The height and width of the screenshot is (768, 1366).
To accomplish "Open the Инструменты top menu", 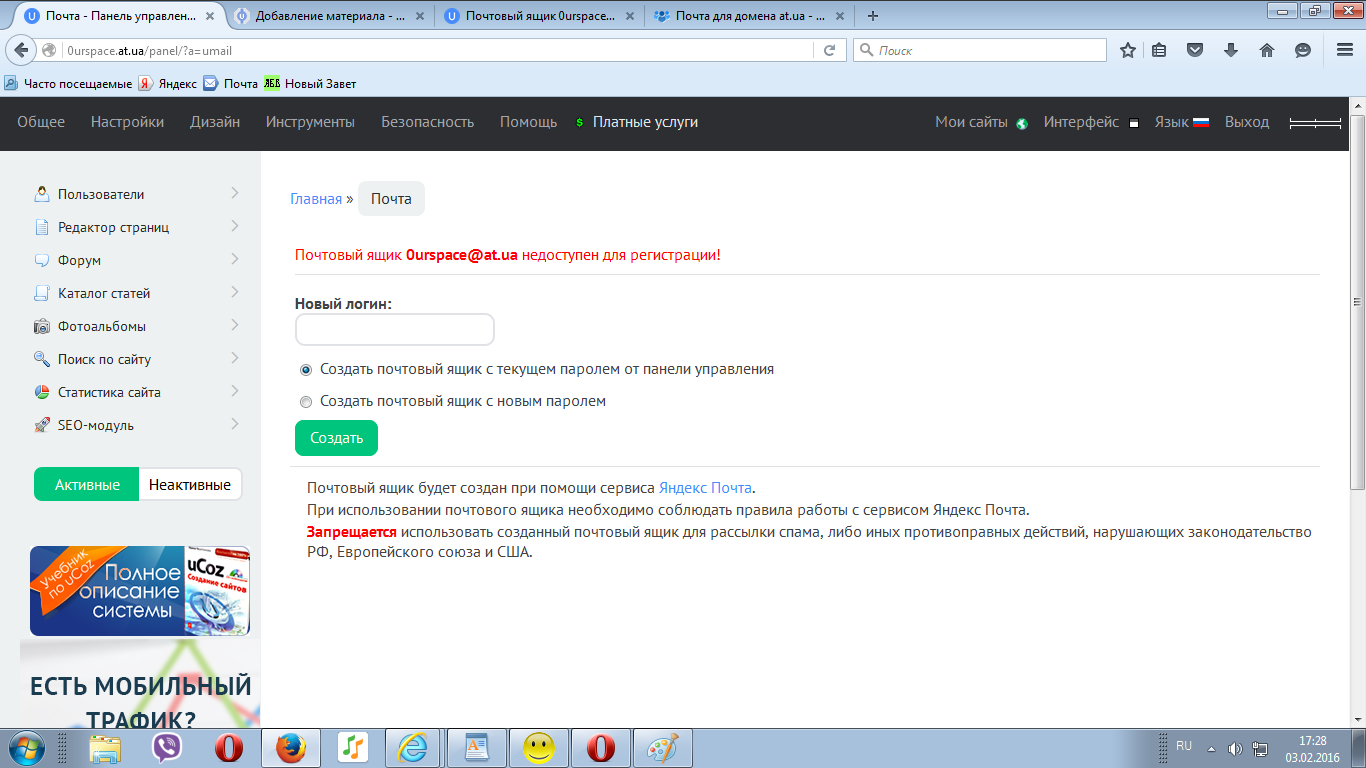I will tap(310, 122).
